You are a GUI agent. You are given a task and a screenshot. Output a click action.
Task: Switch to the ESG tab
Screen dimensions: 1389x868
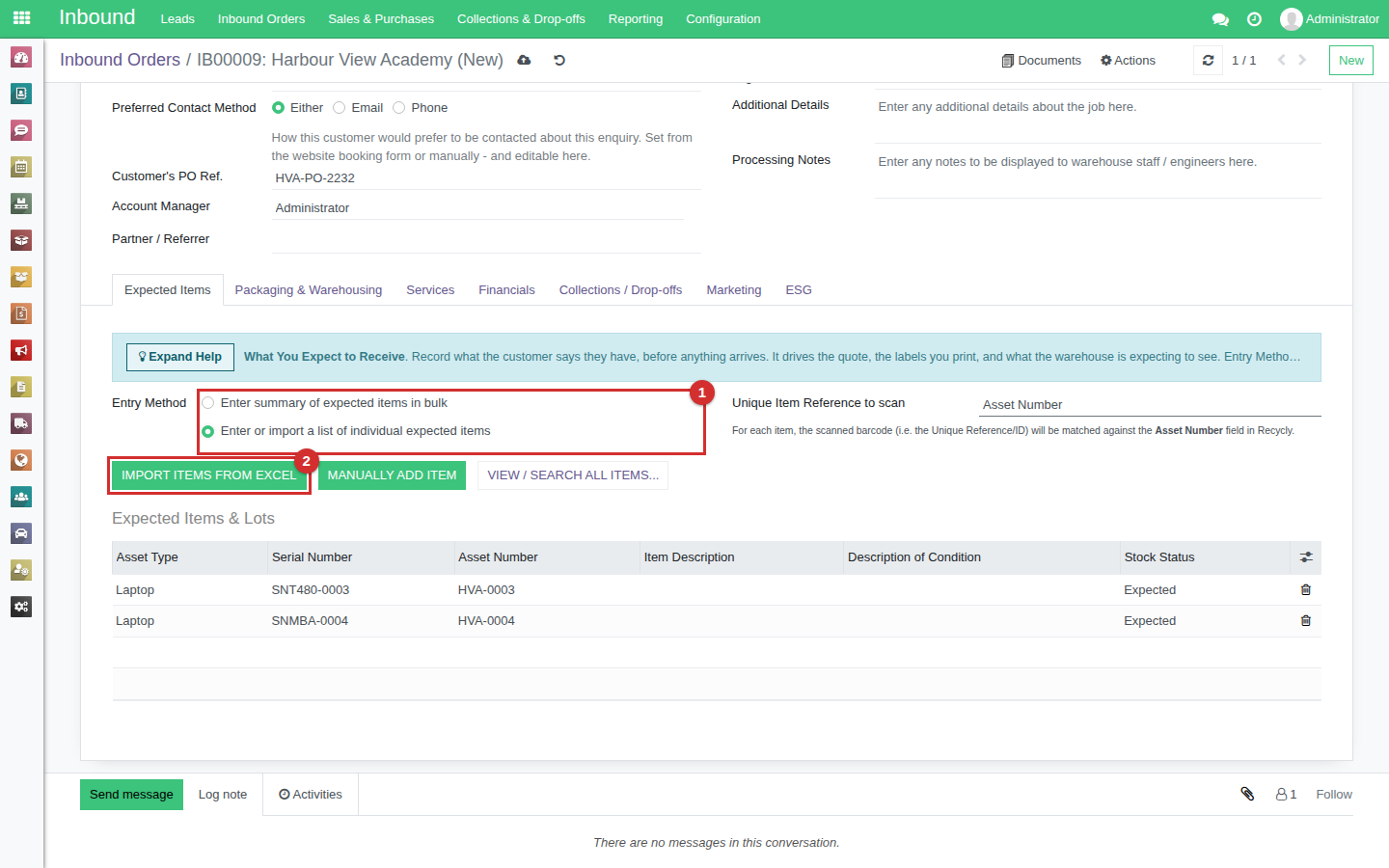tap(799, 290)
